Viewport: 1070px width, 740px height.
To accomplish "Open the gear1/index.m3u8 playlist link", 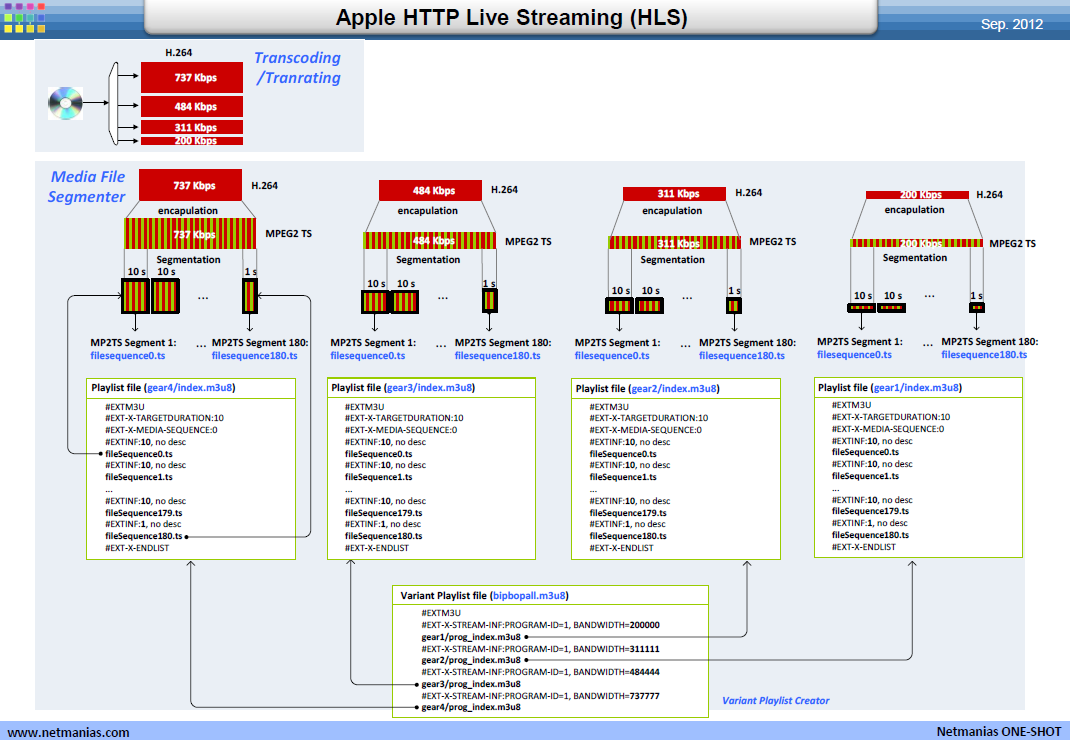I will [x=916, y=388].
